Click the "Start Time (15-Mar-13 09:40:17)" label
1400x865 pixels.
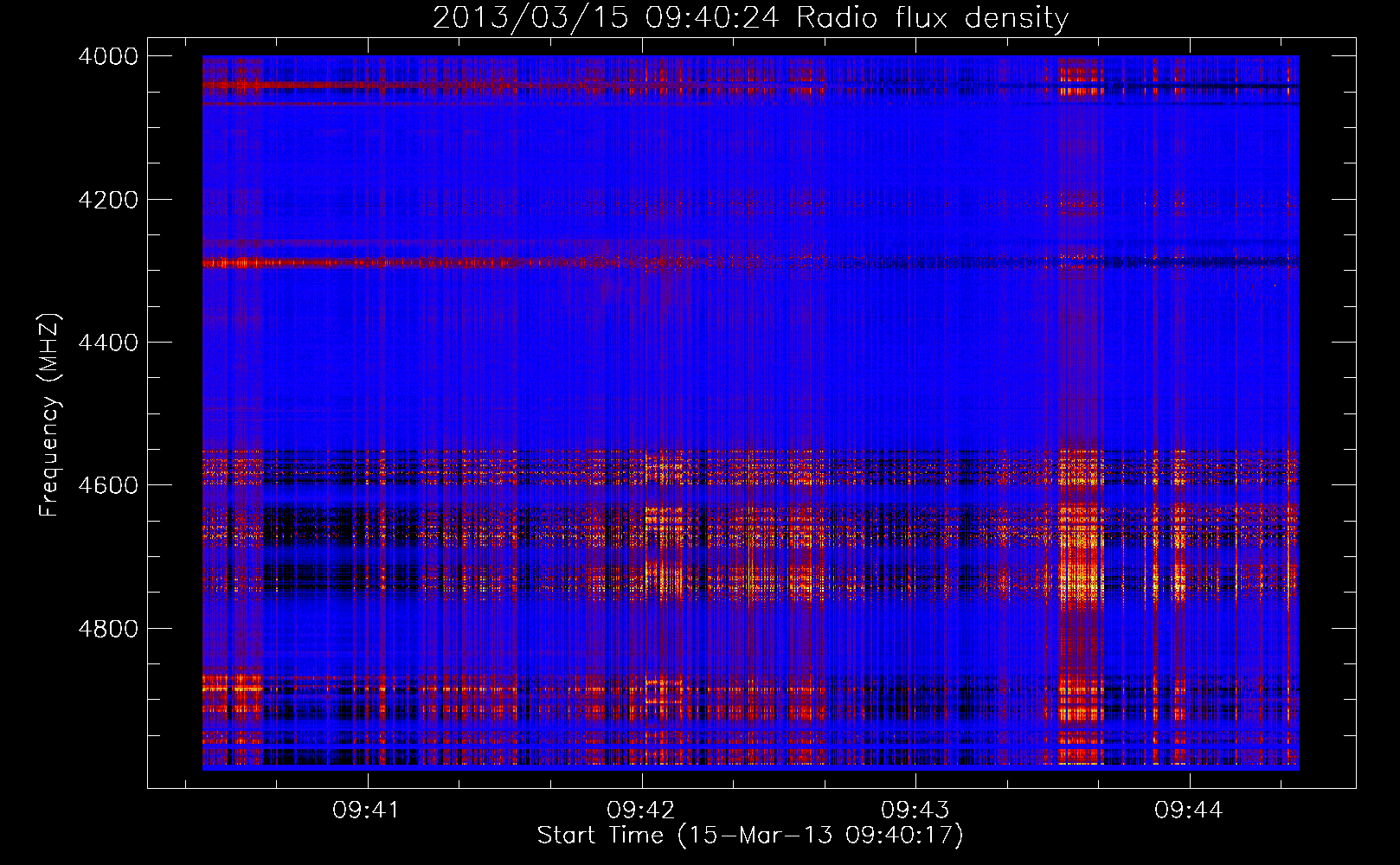[x=750, y=836]
